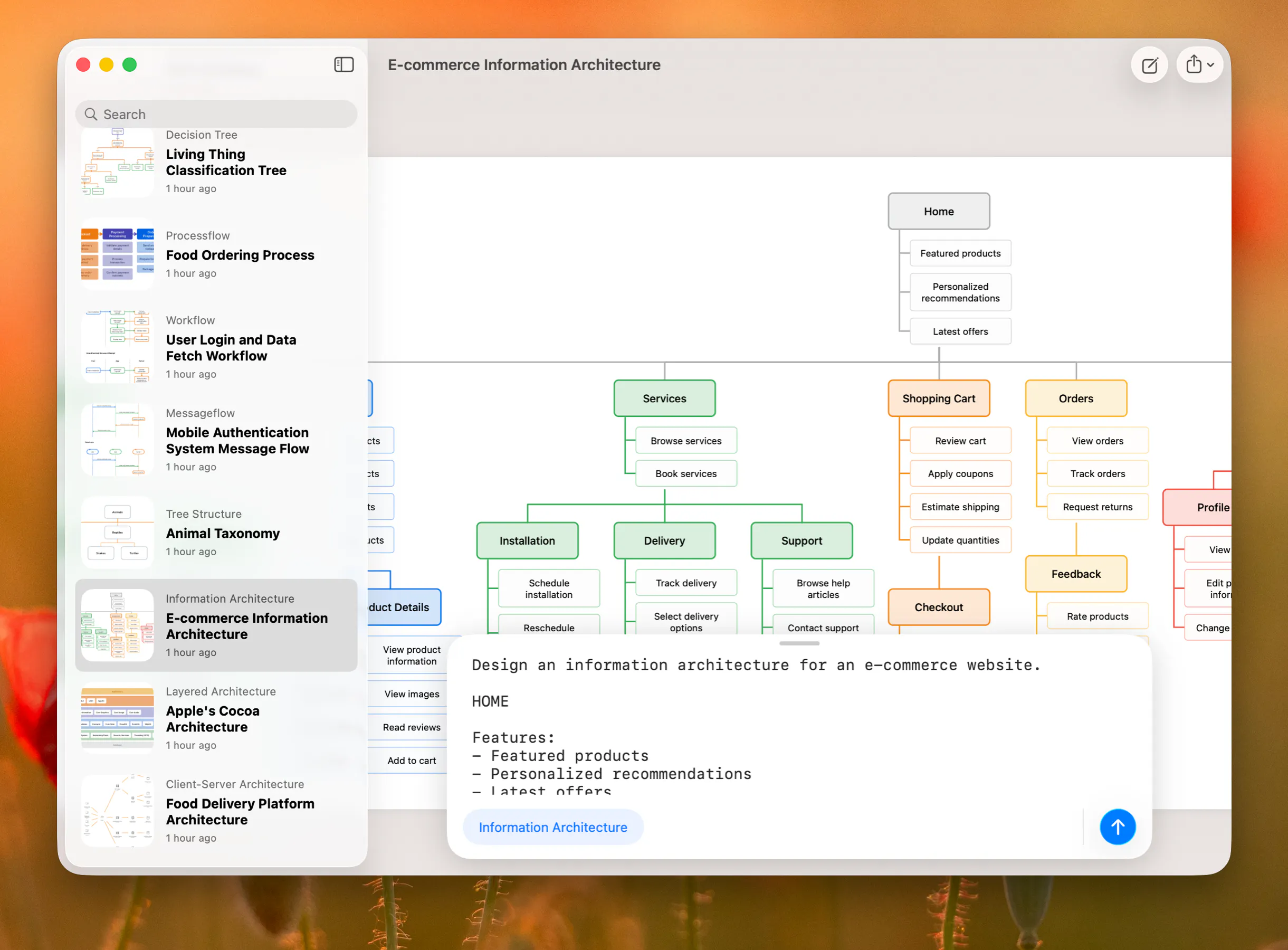Screen dimensions: 1288x950
Task: Click the green Services node
Action: (x=665, y=398)
